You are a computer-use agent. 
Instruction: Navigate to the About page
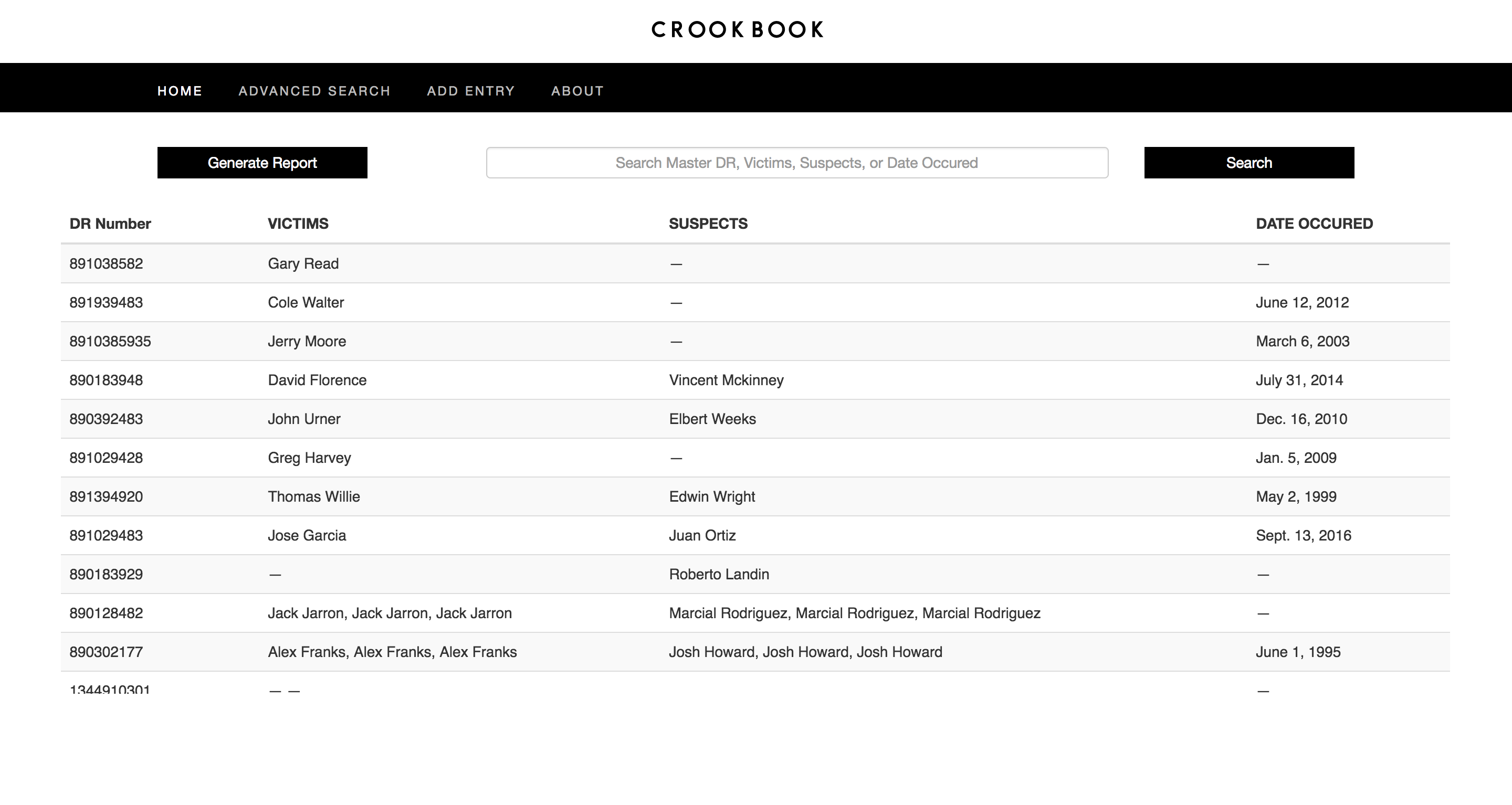[577, 91]
